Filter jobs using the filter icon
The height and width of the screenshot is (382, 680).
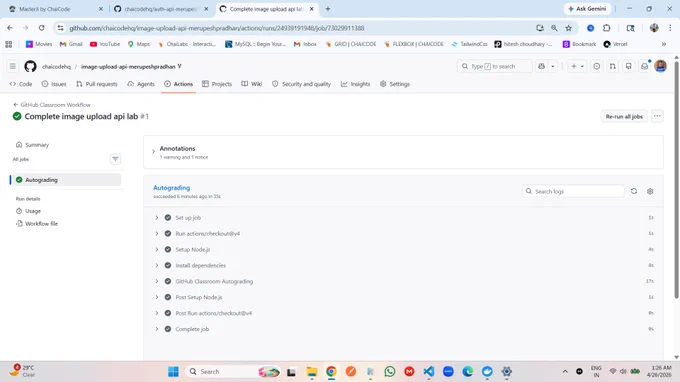pos(115,159)
